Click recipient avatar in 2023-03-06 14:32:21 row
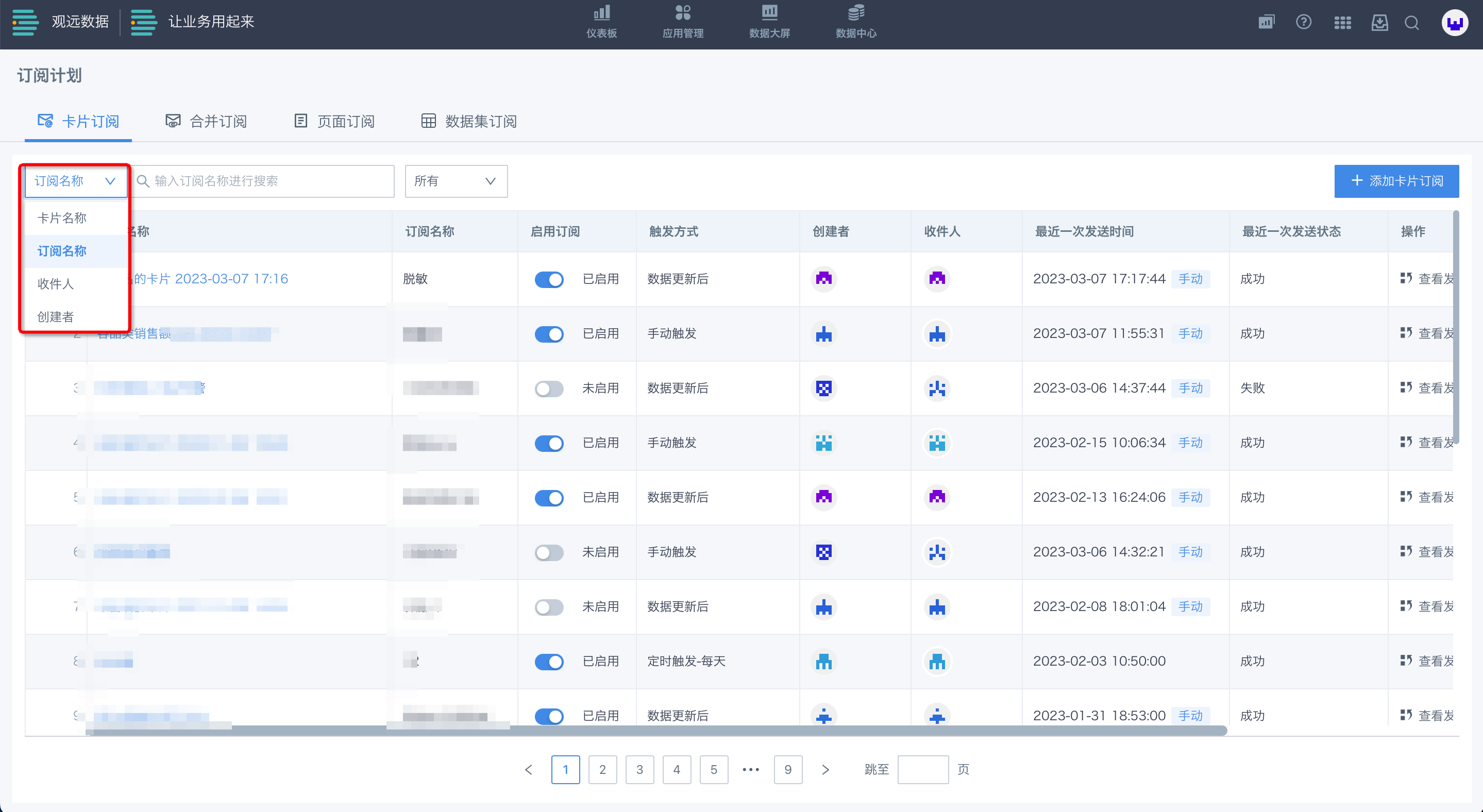Screen dimensions: 1483x812 coord(937,552)
